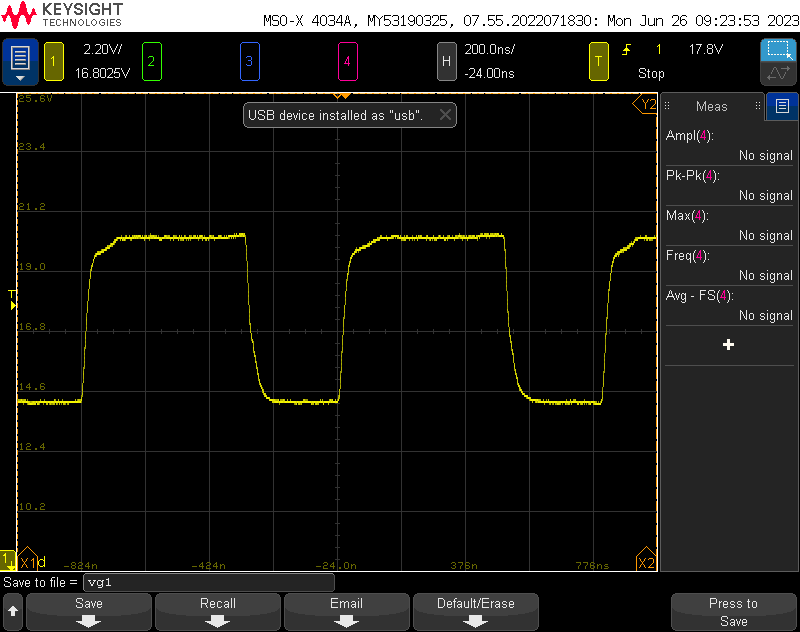Expand the Recall softkey menu
This screenshot has width=800, height=632.
point(218,611)
